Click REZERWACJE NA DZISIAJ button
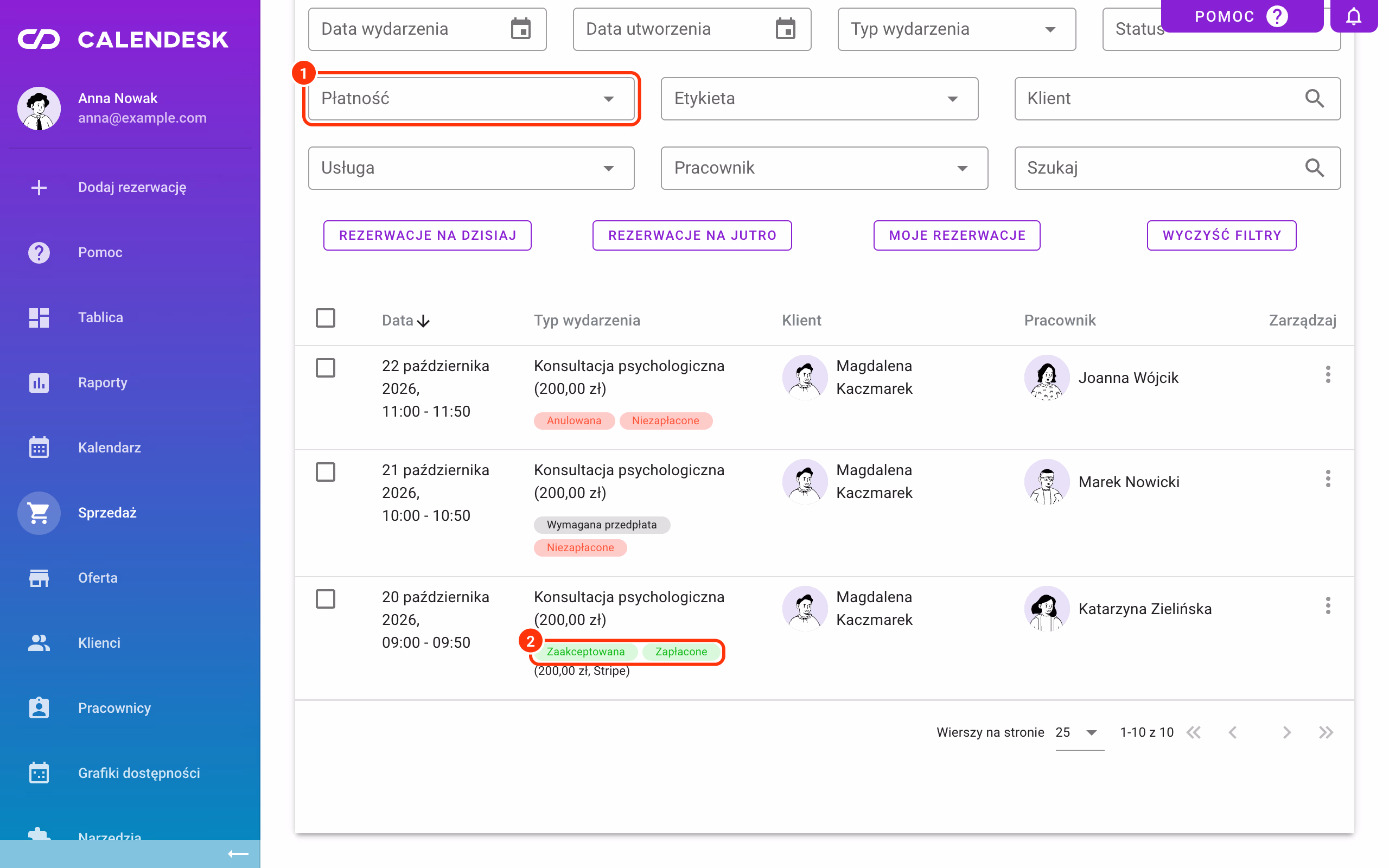Image resolution: width=1389 pixels, height=868 pixels. [x=427, y=235]
